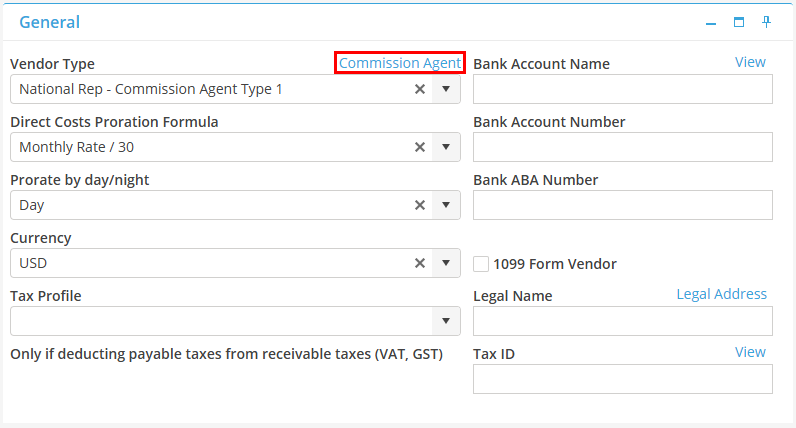Select the Legal Name text field
Screen dimensions: 796x428
(622, 321)
